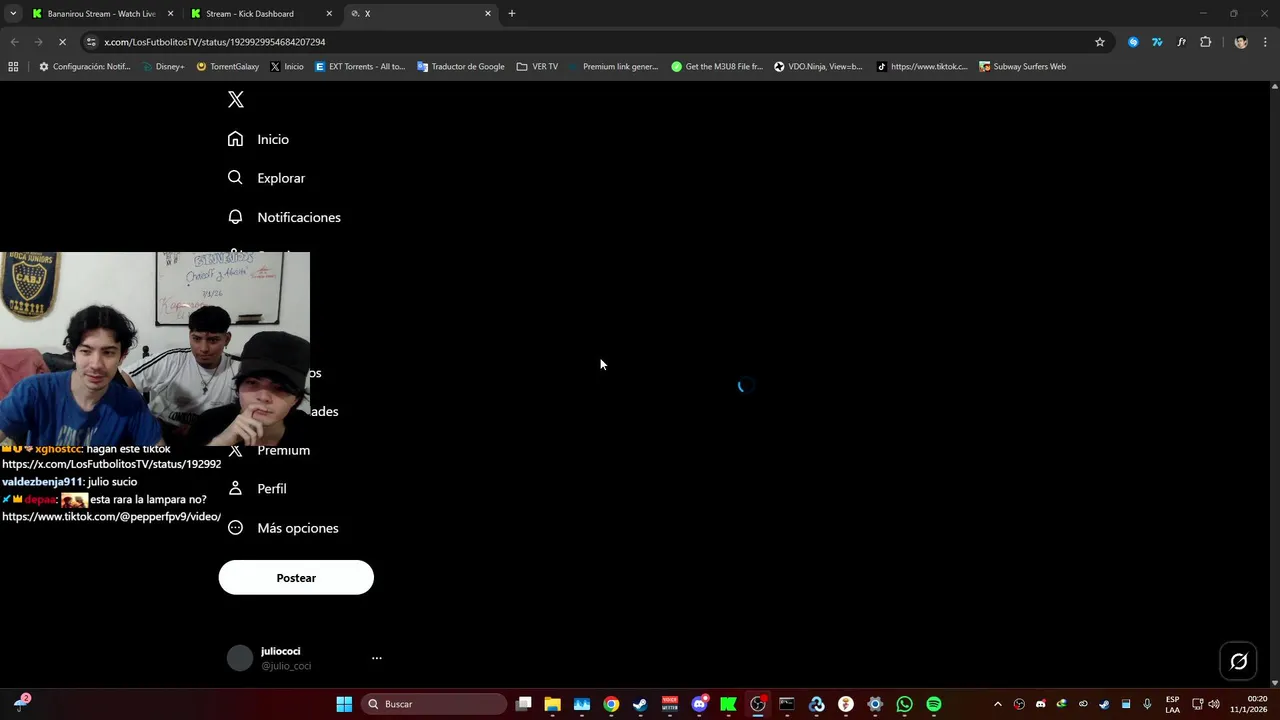Open the Windows Start menu
Viewport: 1280px width, 720px height.
coord(344,704)
